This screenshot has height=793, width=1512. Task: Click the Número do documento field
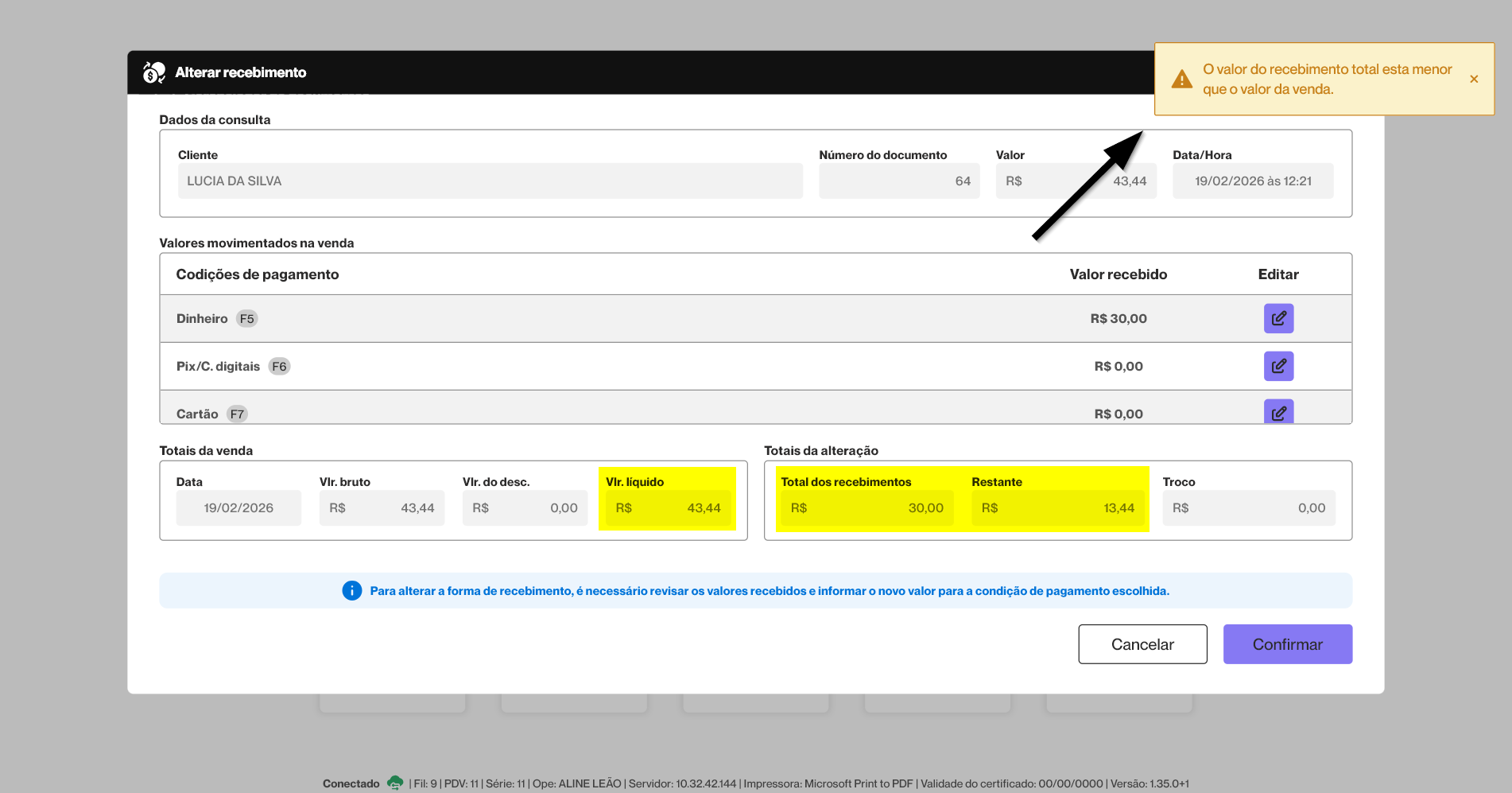898,181
